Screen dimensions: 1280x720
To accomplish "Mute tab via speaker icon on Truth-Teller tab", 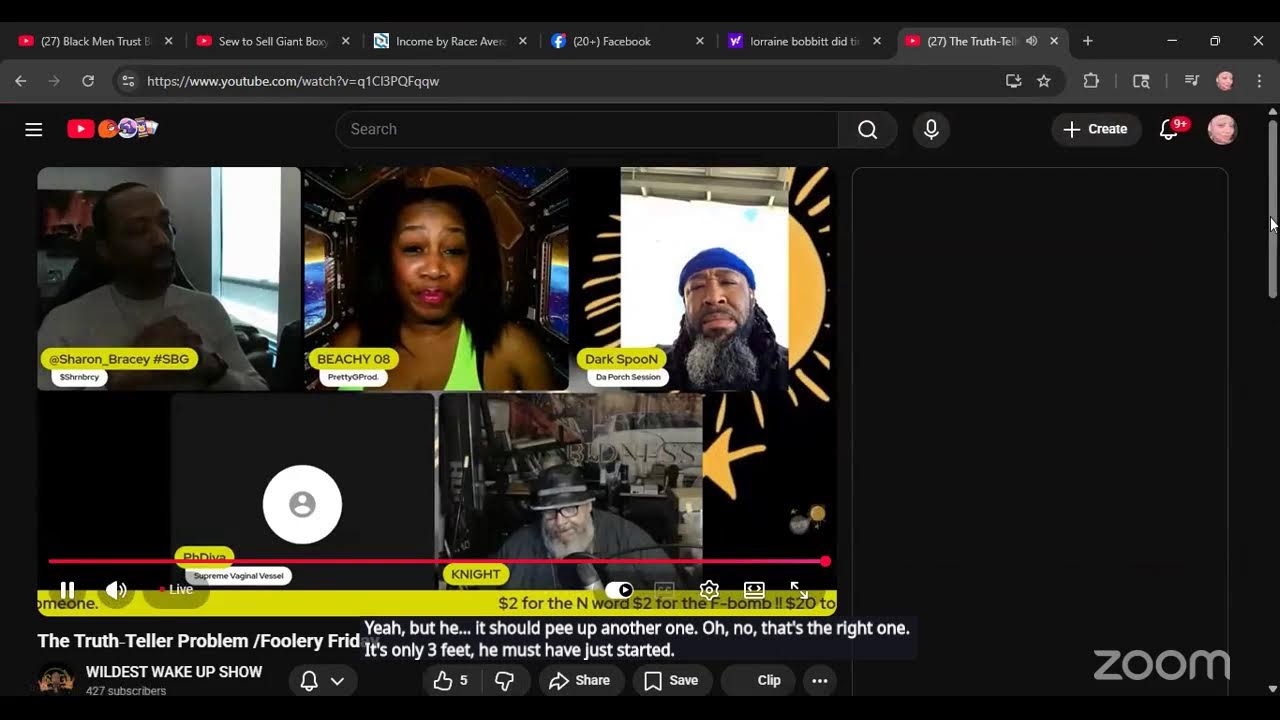I will click(1031, 41).
